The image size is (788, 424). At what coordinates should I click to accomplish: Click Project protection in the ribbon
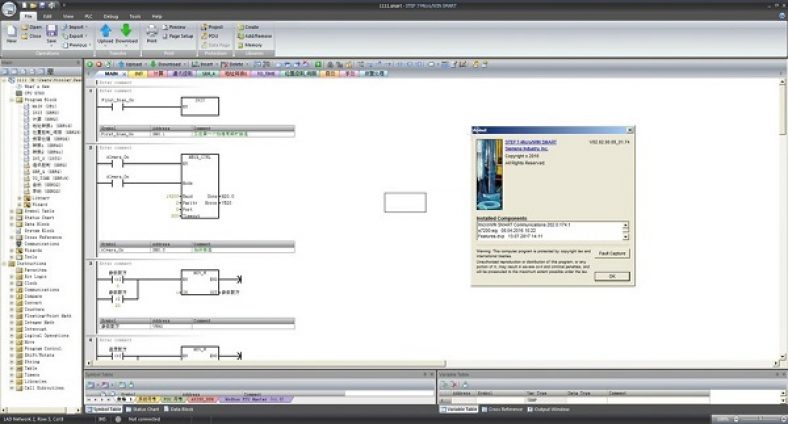[212, 27]
